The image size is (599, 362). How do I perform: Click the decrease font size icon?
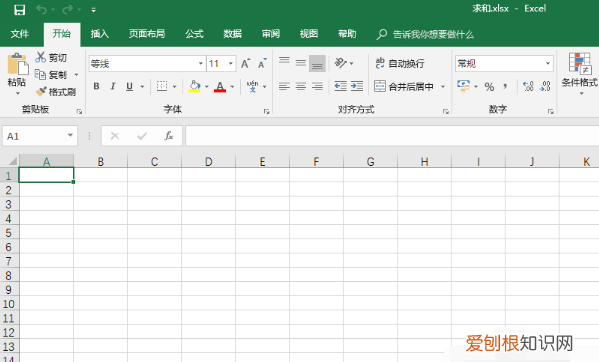[262, 63]
